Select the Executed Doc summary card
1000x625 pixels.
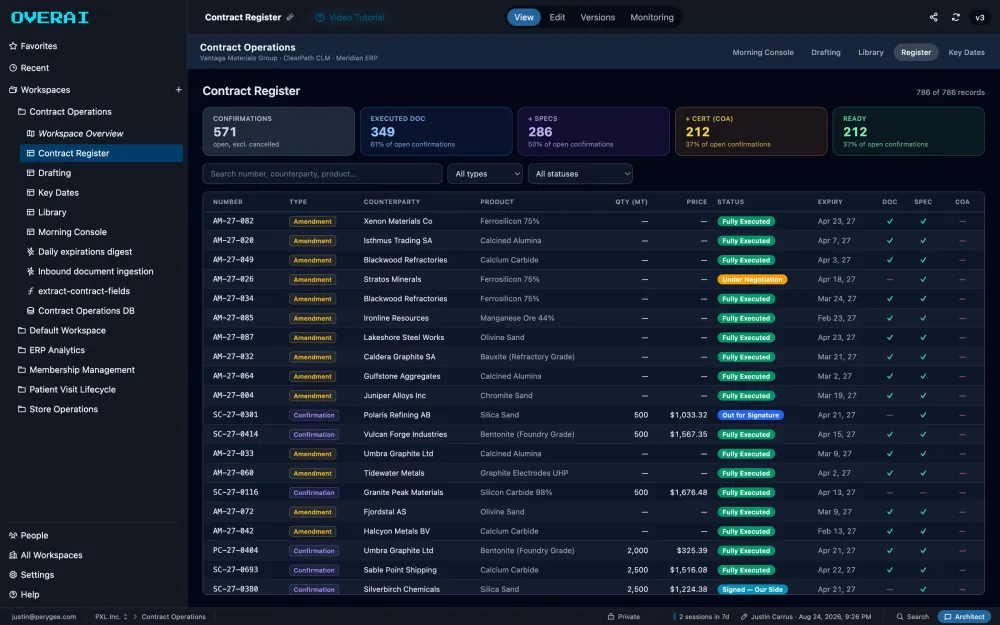click(x=436, y=131)
